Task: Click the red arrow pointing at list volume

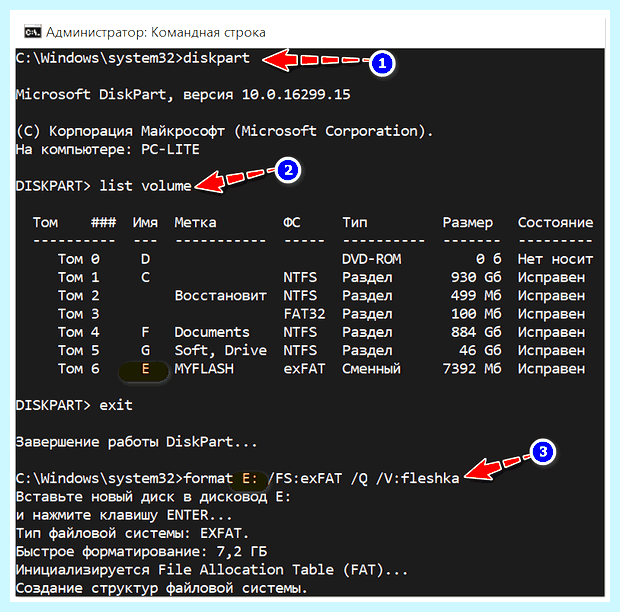Action: pos(235,180)
